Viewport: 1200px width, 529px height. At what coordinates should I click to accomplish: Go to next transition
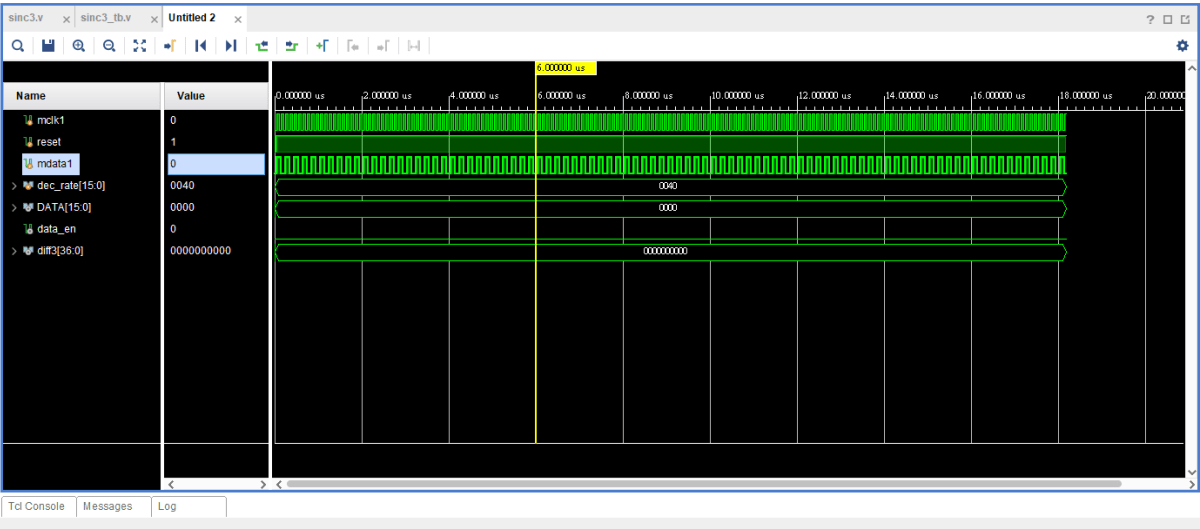292,45
